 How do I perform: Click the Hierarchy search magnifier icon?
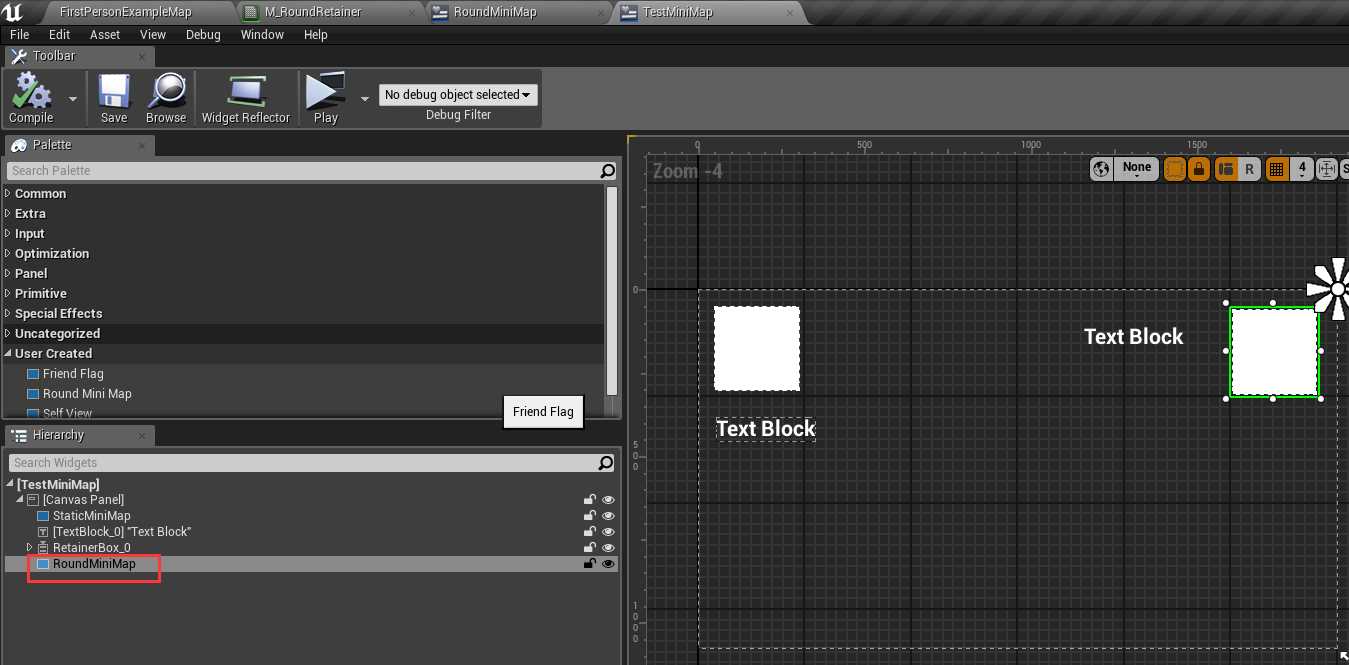coord(606,463)
